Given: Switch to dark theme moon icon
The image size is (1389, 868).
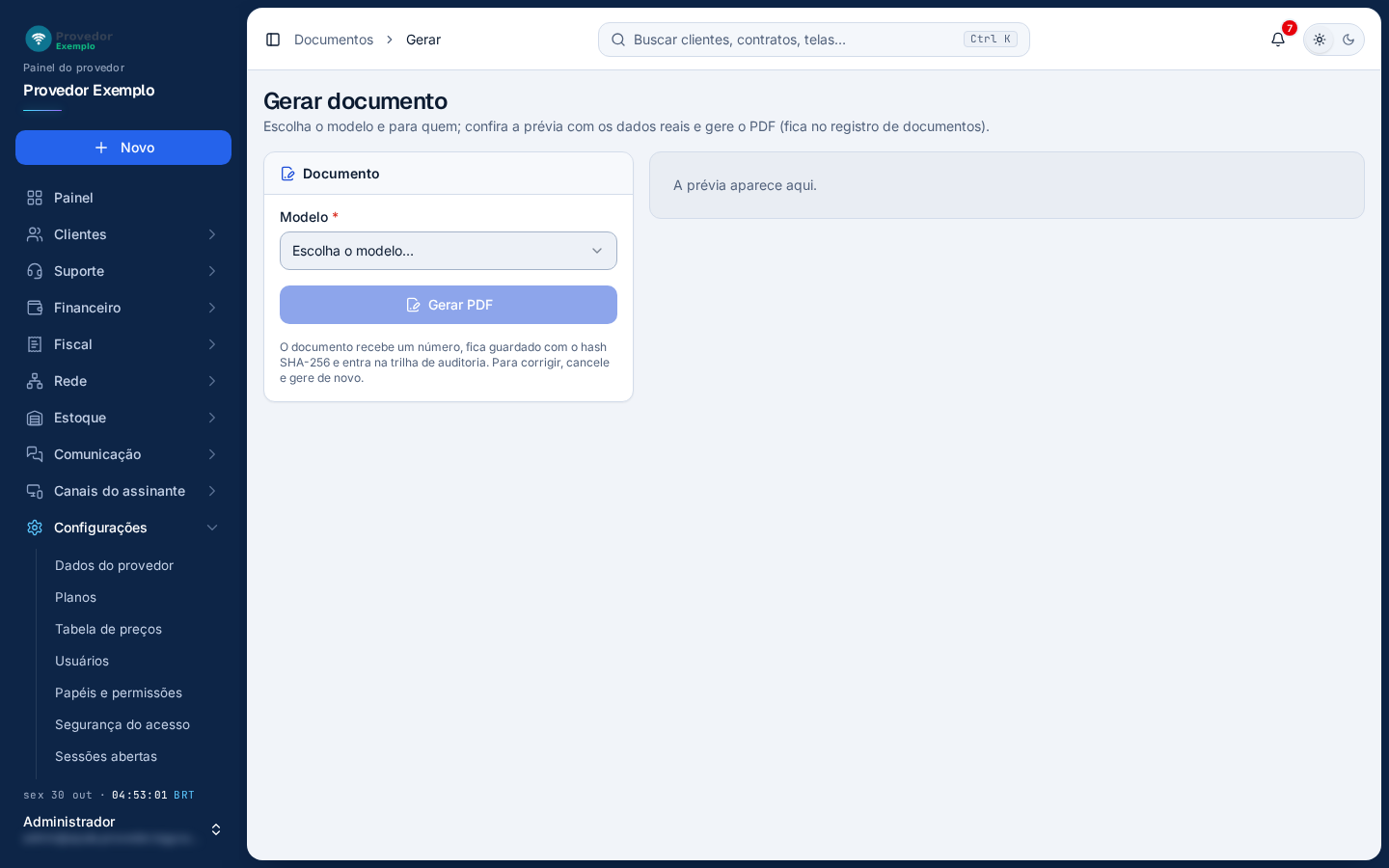Looking at the screenshot, I should click(1348, 40).
